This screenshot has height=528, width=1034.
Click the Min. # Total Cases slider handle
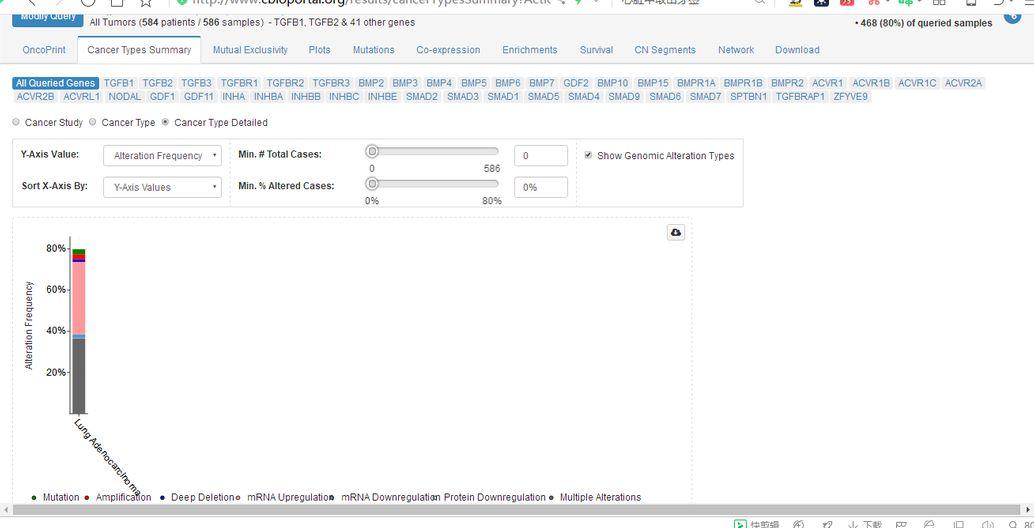tap(372, 151)
